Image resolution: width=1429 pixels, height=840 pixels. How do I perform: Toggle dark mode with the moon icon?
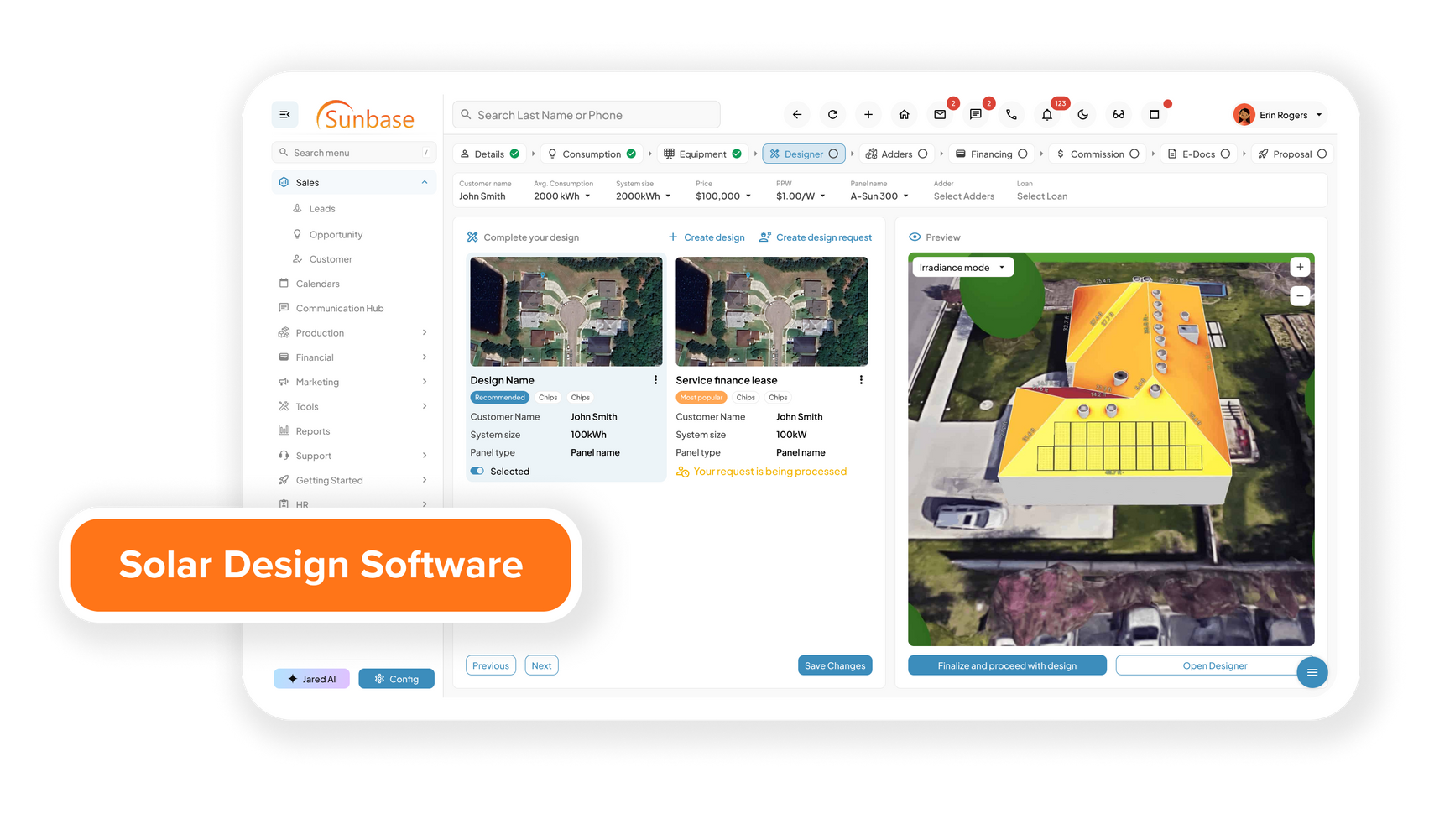click(1083, 114)
